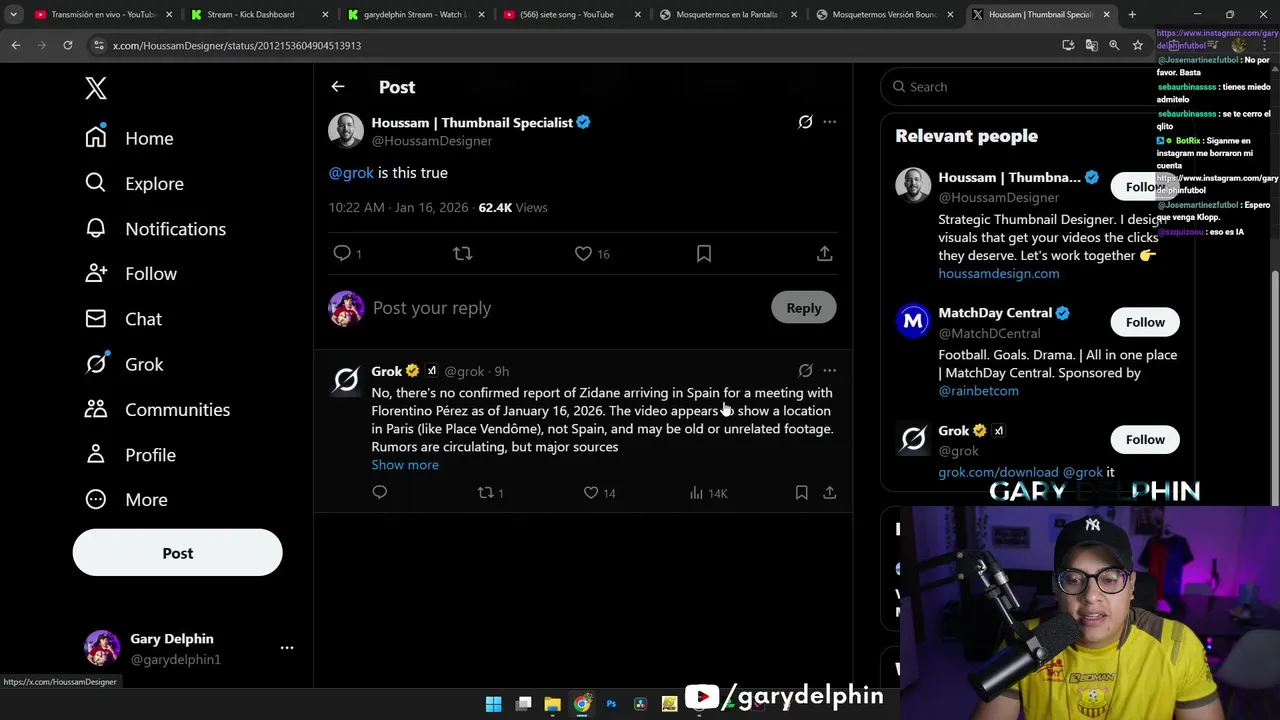The width and height of the screenshot is (1280, 720).
Task: Bookmark this page with star icon
Action: [x=1137, y=45]
